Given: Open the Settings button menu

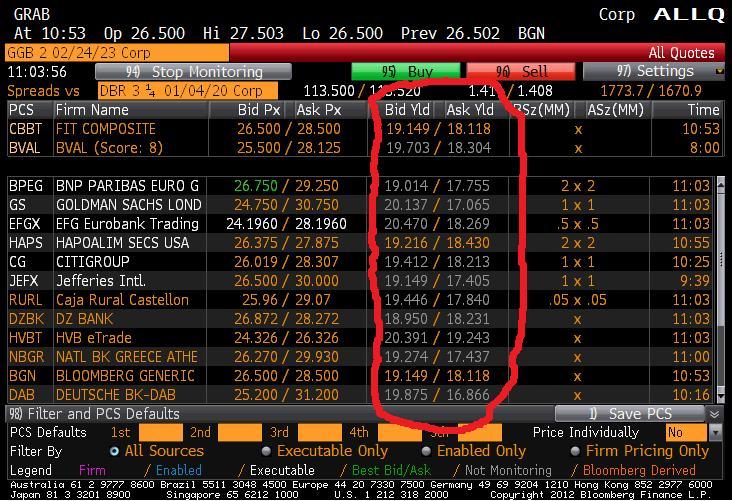Looking at the screenshot, I should coord(654,72).
